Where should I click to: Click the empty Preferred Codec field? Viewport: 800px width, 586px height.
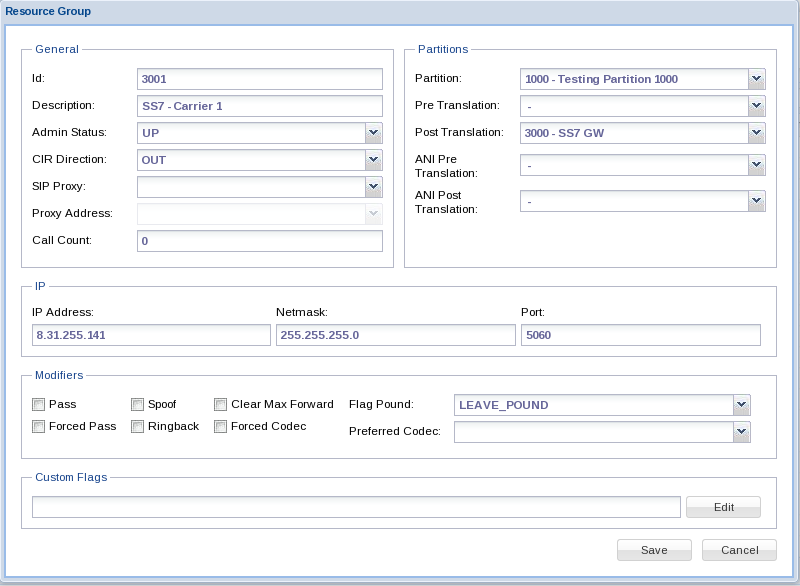(x=594, y=432)
